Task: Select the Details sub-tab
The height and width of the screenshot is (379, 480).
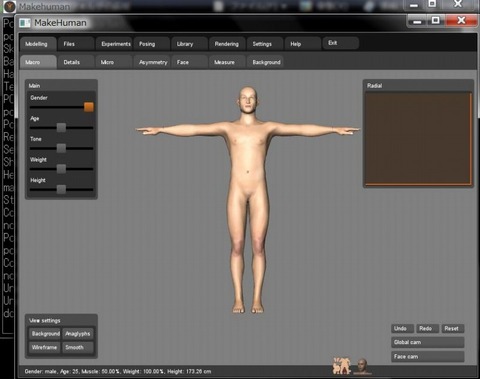Action: click(76, 62)
